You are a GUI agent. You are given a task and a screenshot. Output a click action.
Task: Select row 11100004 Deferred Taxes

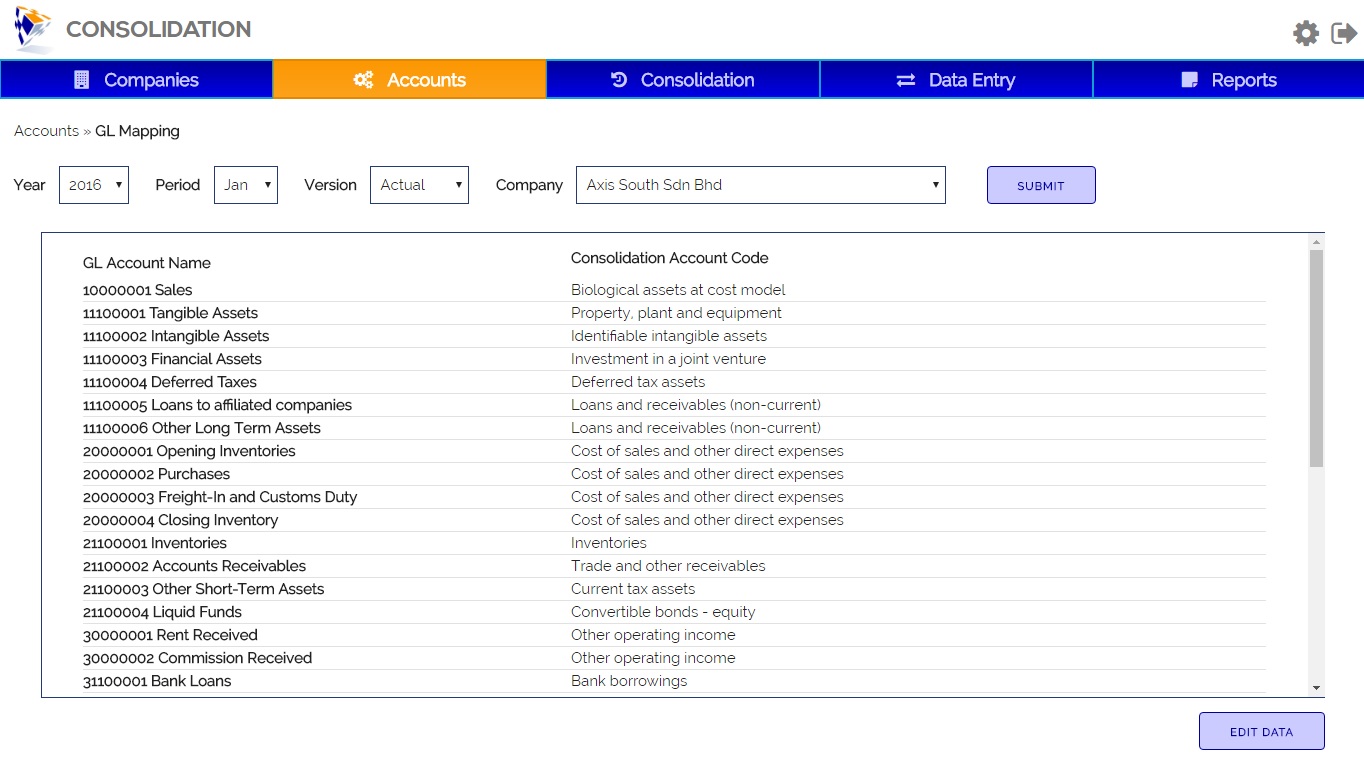click(x=674, y=382)
